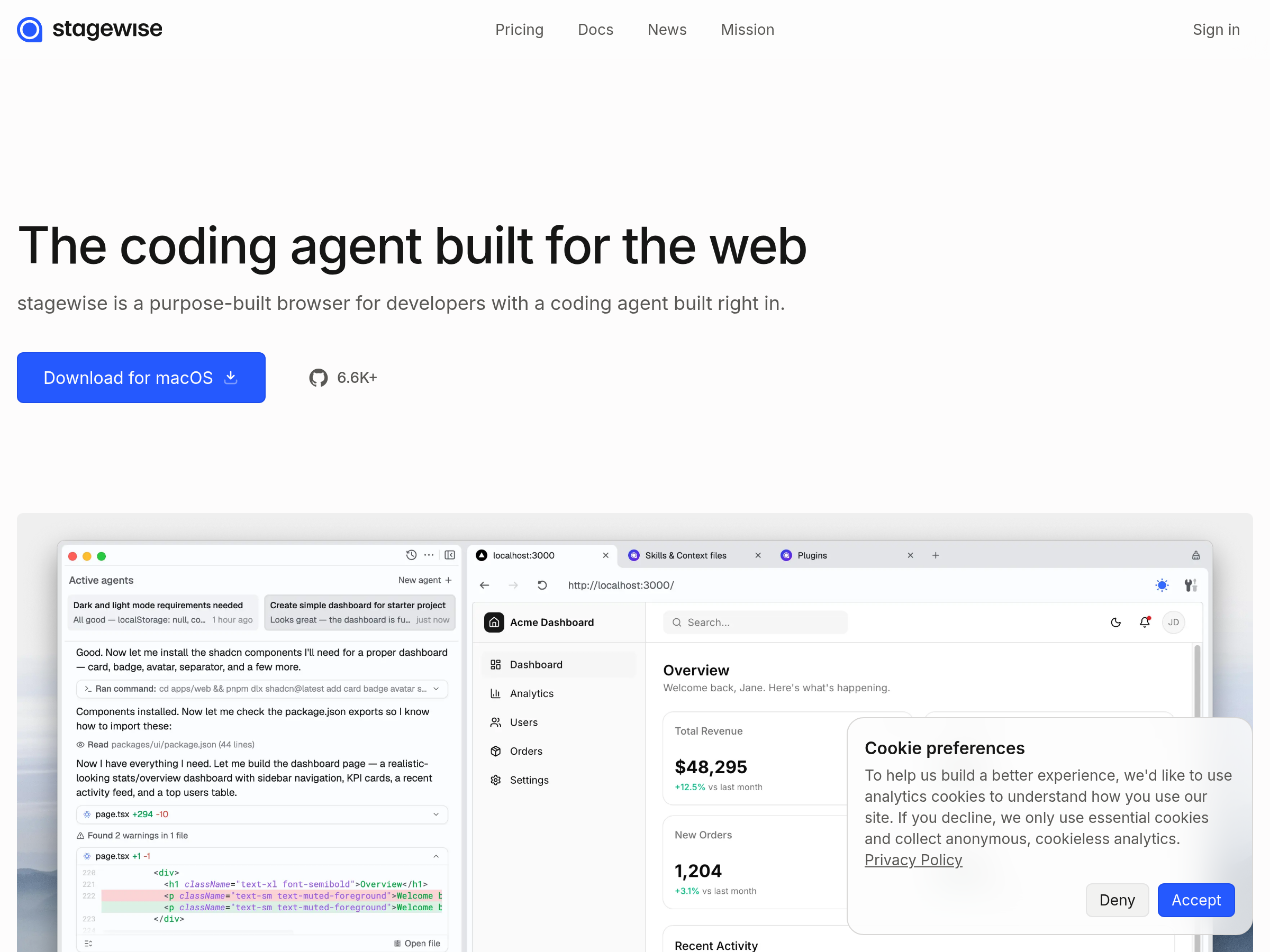Accept cookie preferences

(1195, 900)
